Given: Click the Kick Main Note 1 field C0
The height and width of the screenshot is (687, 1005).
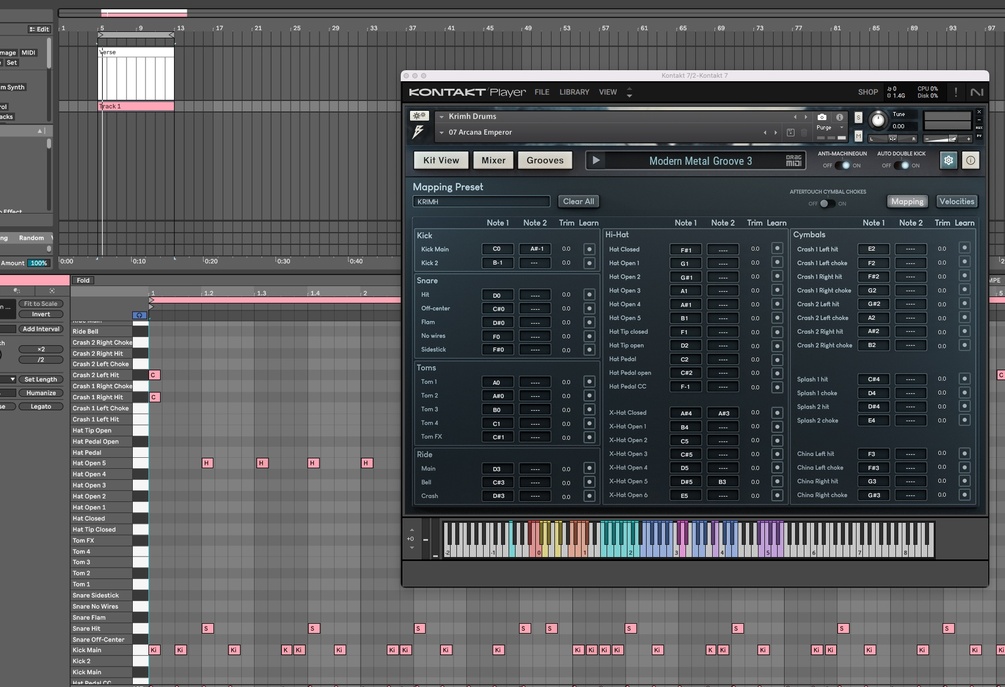Looking at the screenshot, I should (497, 249).
